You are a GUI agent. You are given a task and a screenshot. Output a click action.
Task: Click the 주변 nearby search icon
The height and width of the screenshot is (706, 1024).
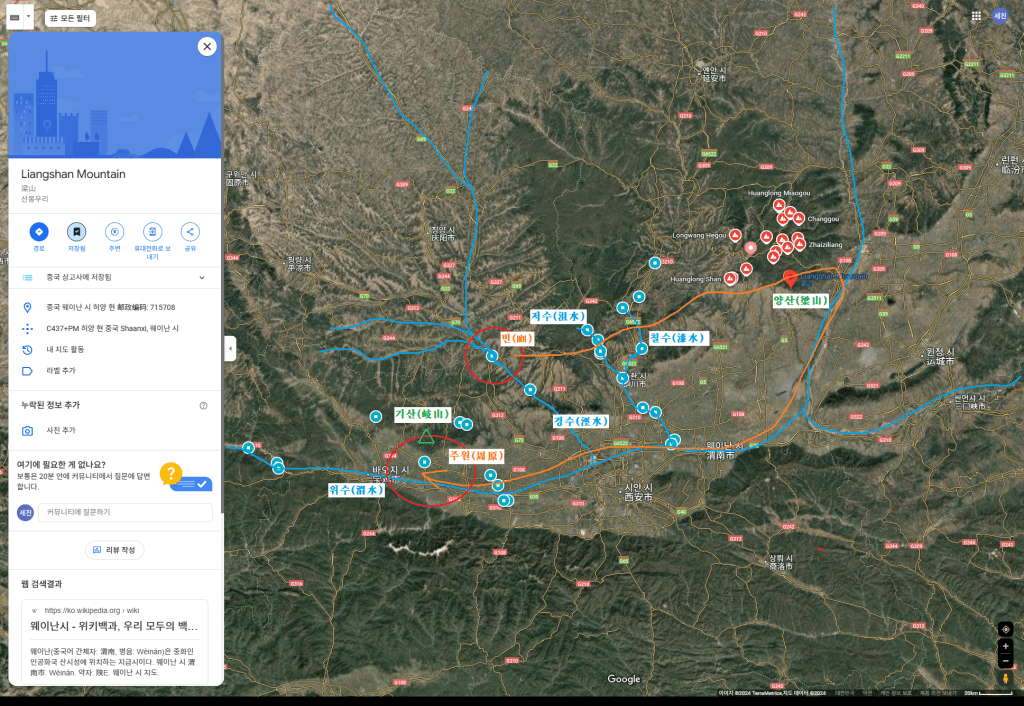click(114, 232)
